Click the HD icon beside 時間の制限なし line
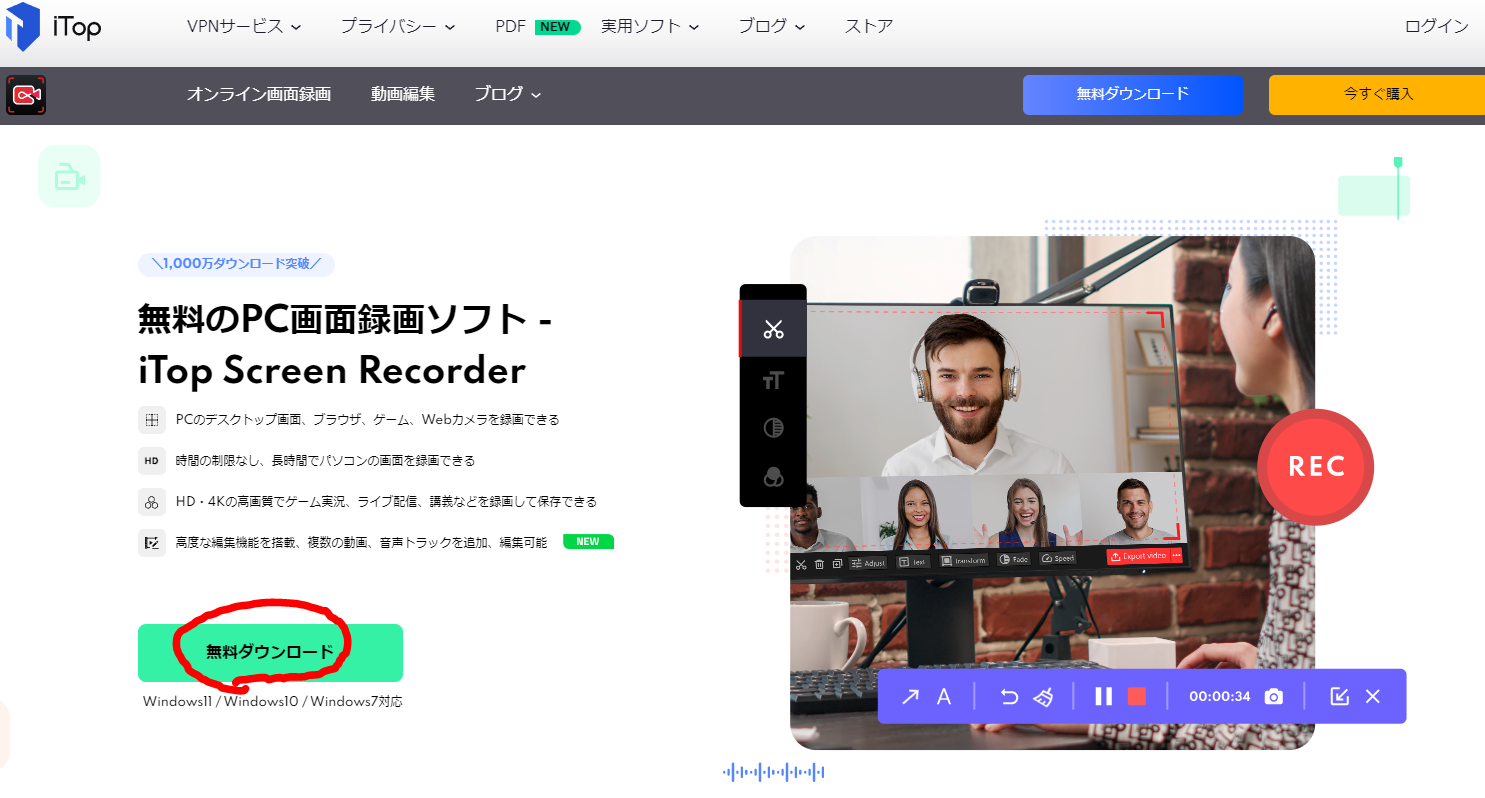The image size is (1485, 798). pos(151,461)
